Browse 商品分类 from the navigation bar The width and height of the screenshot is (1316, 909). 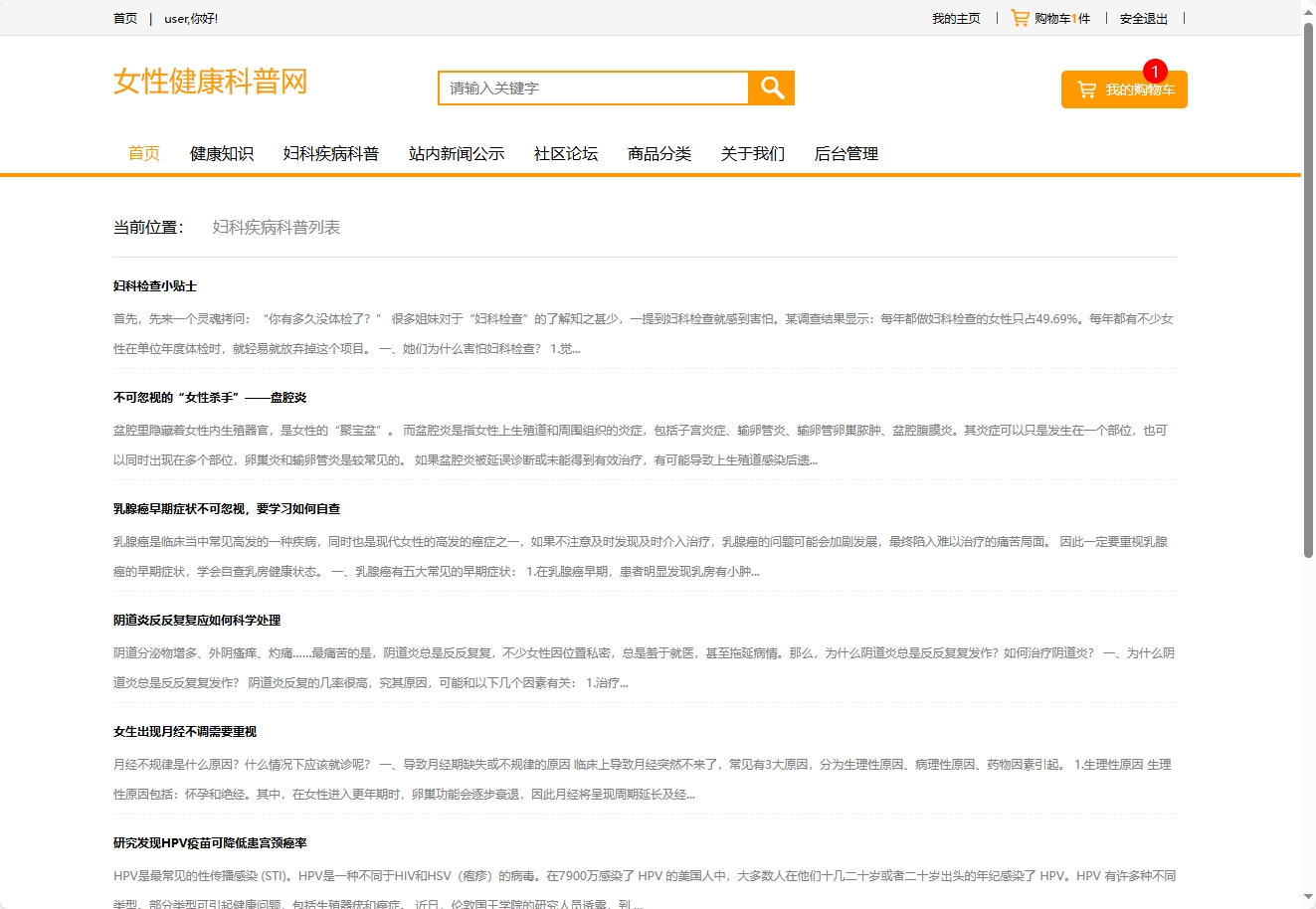659,153
